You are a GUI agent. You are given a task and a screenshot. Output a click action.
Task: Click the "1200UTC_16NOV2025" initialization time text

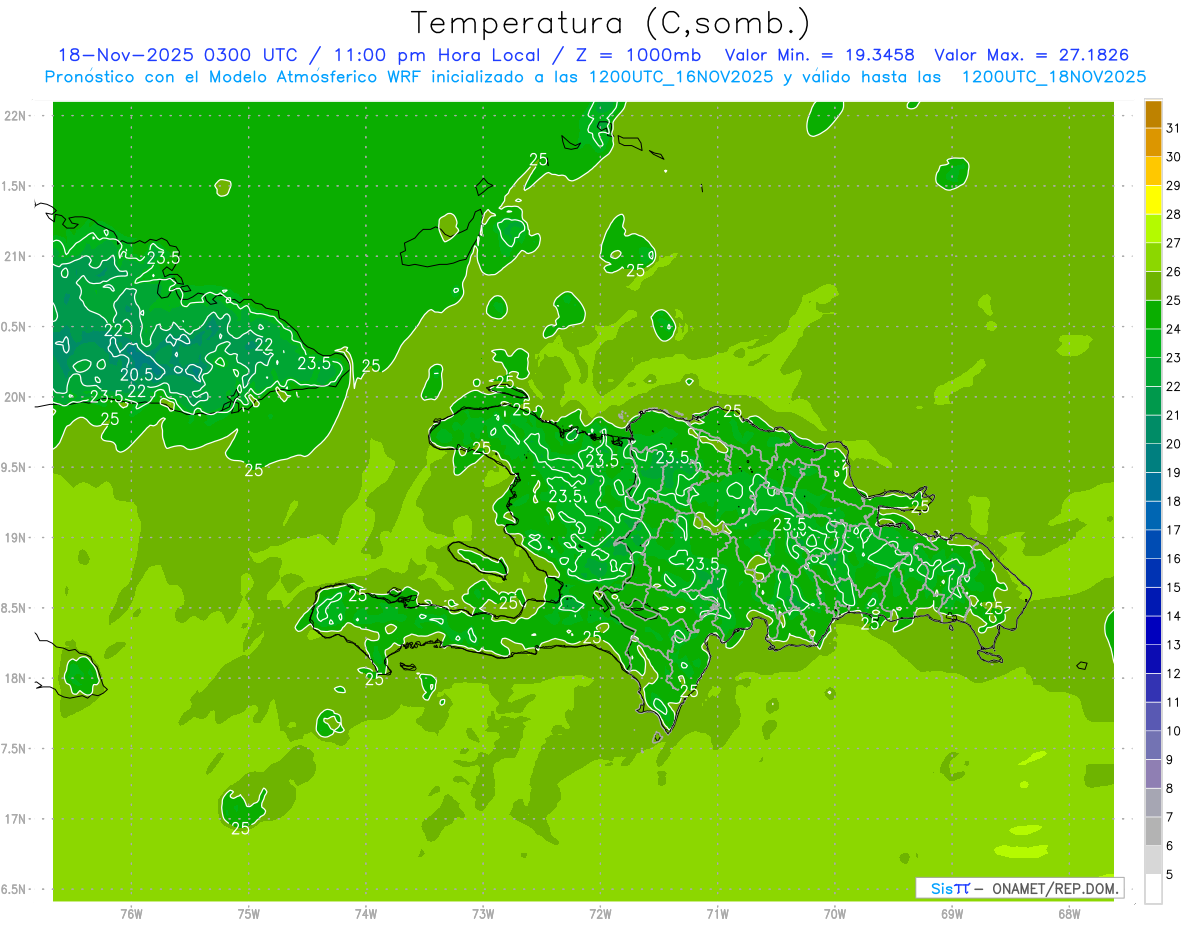tap(680, 77)
